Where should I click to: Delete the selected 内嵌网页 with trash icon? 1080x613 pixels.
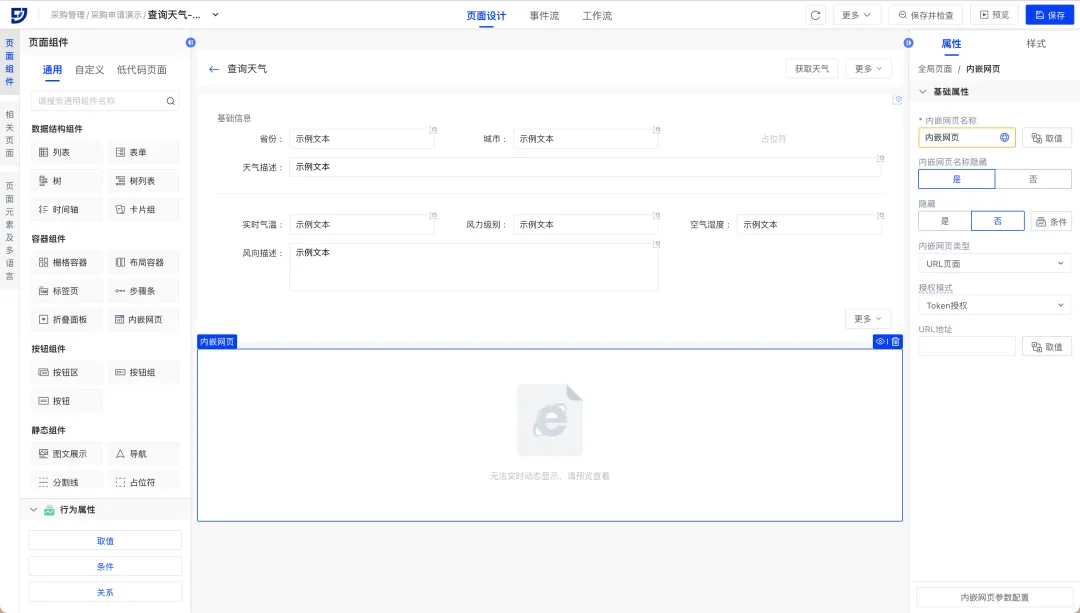click(x=895, y=342)
